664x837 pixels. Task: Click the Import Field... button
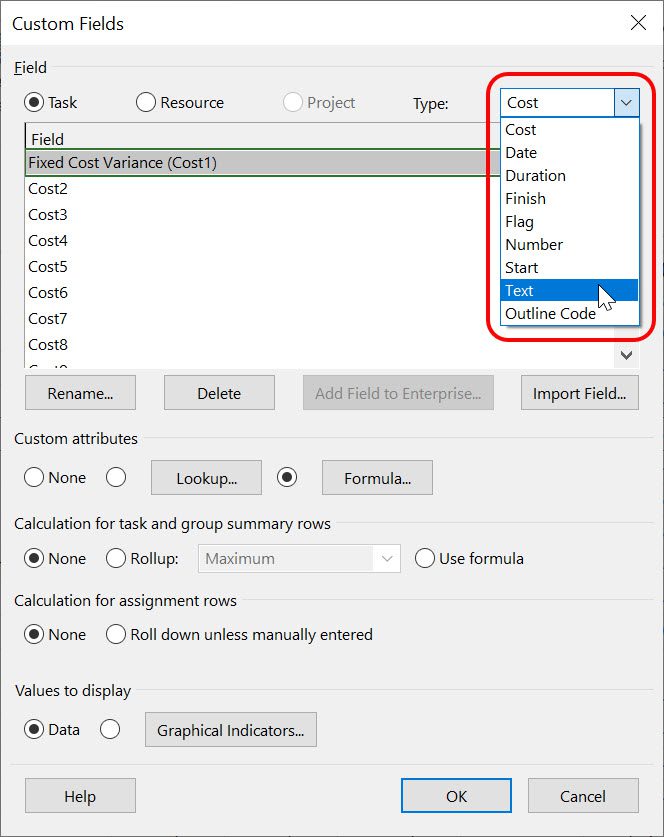[580, 393]
